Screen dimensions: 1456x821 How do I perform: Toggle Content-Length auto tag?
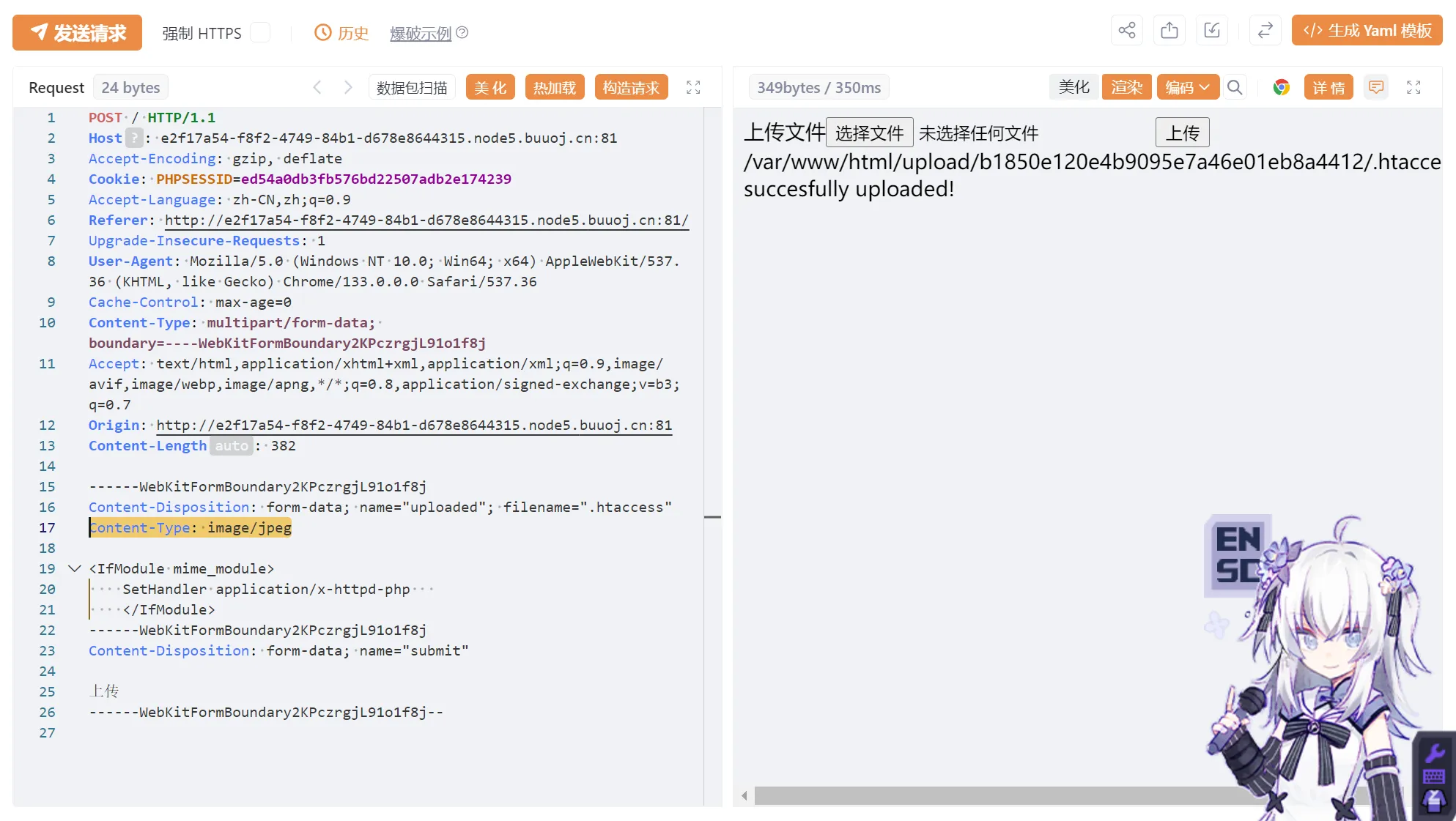[x=231, y=445]
